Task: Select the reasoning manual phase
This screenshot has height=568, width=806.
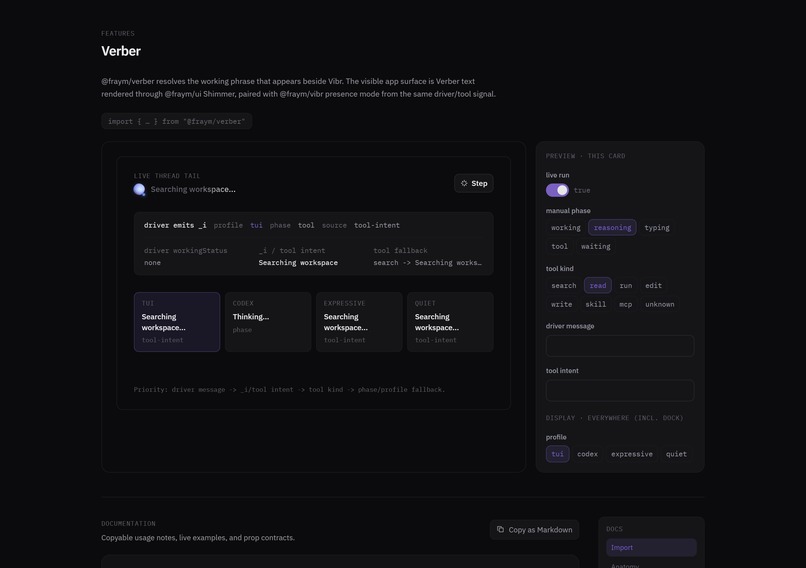Action: click(612, 228)
